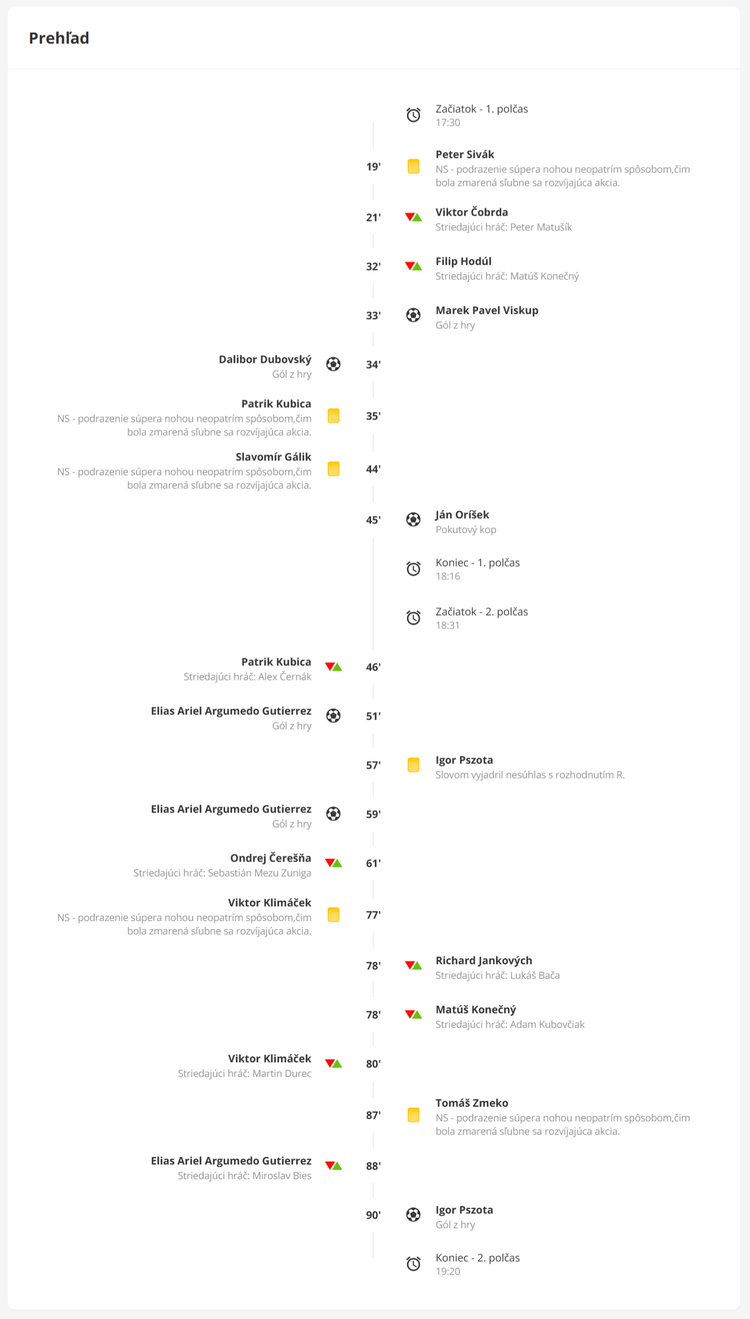Click the 45' minute marker on timeline
The image size is (750, 1319).
[373, 520]
